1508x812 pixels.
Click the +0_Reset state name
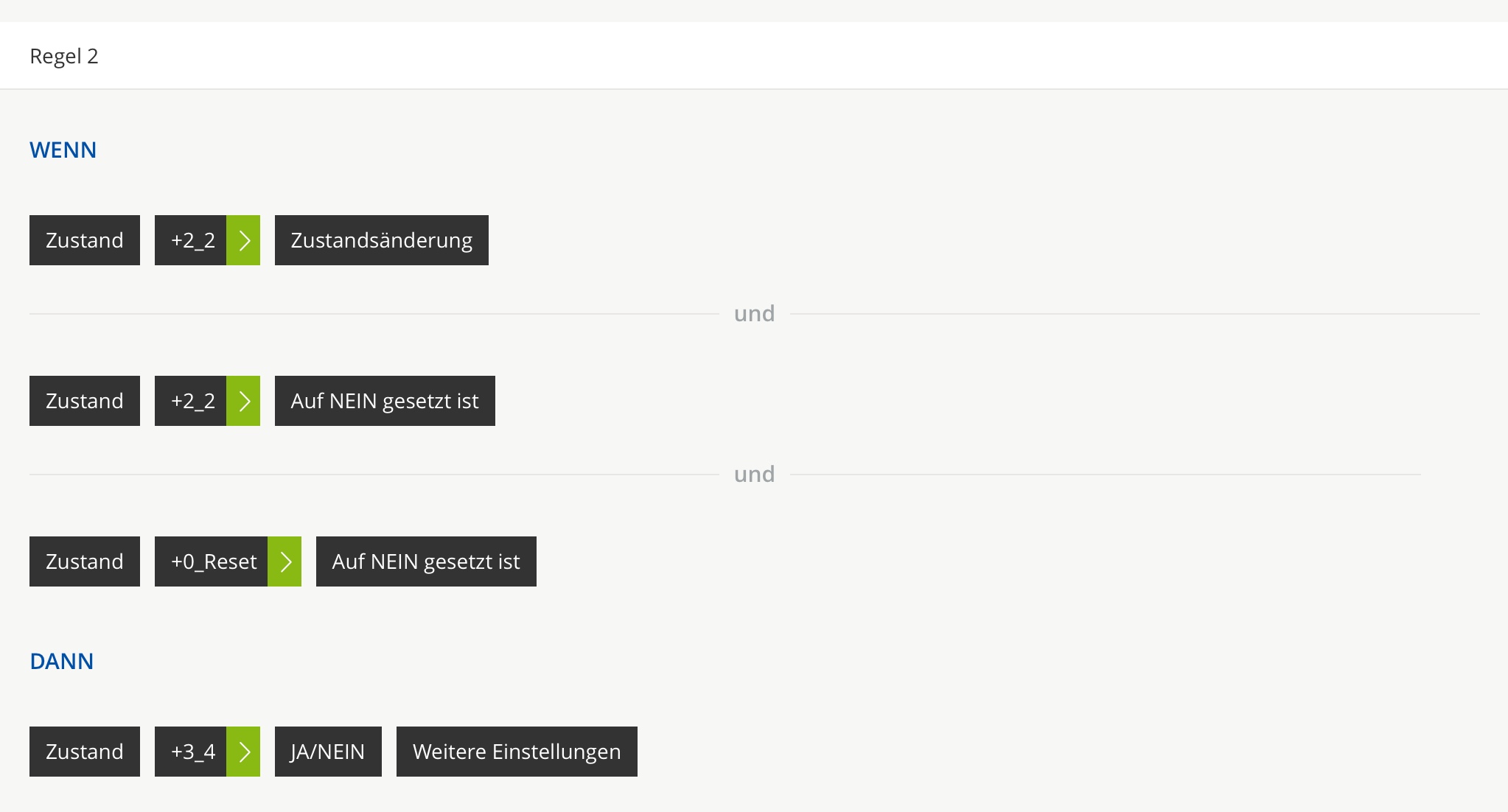click(212, 561)
